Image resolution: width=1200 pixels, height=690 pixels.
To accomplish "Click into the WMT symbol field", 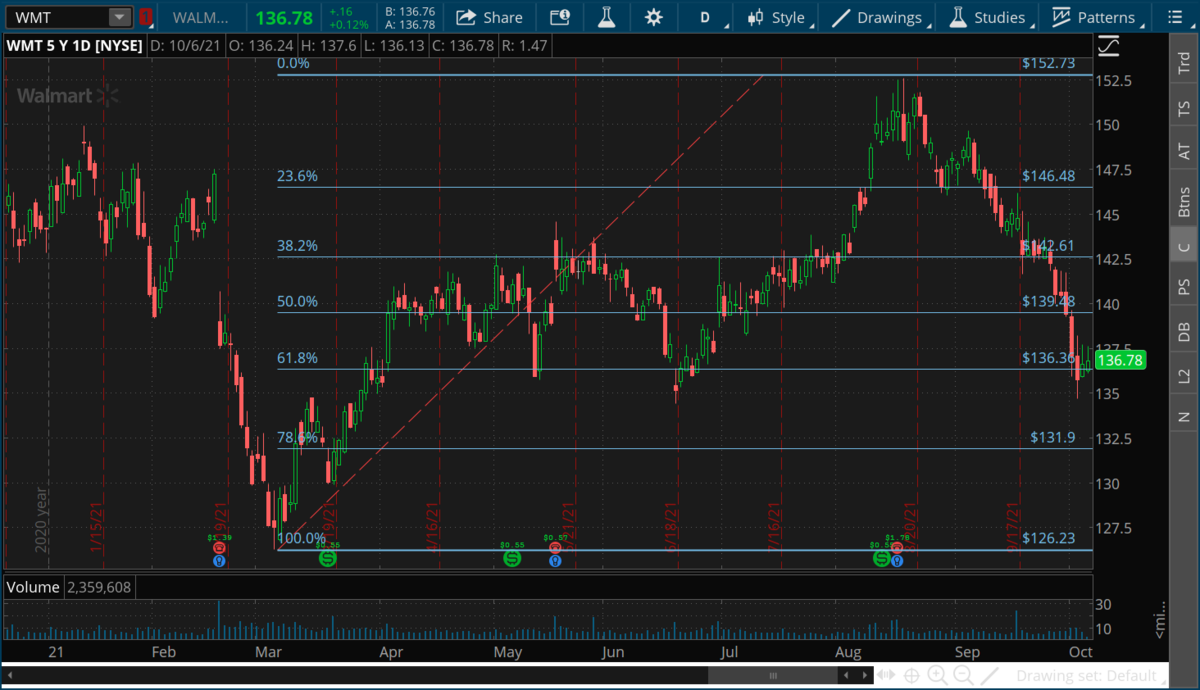I will [x=56, y=17].
